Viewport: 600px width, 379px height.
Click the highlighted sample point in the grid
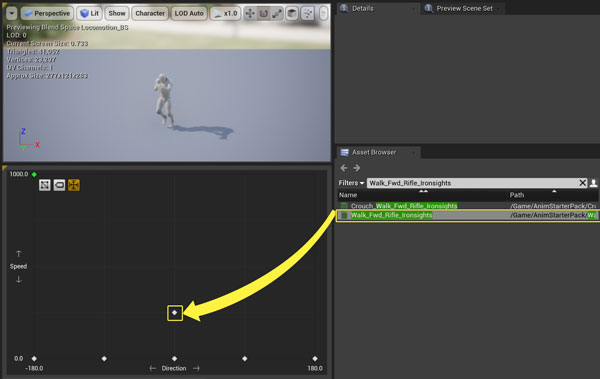(x=174, y=313)
